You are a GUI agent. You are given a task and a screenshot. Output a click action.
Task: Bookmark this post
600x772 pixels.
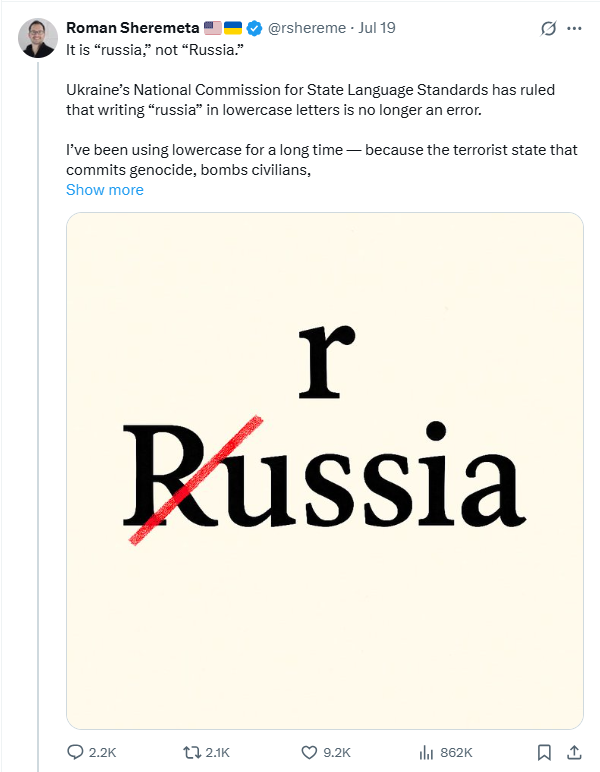[x=544, y=752]
